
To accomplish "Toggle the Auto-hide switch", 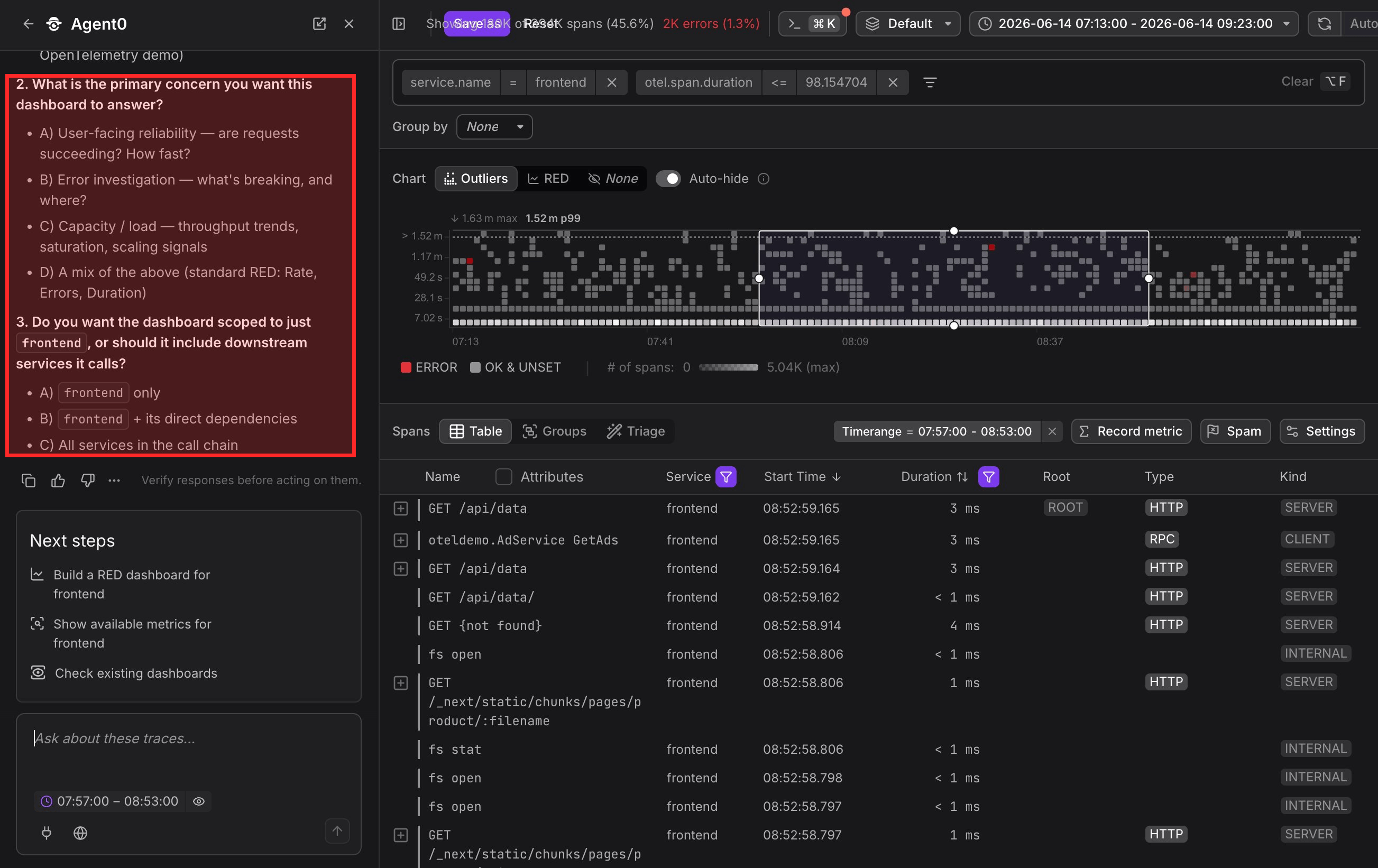I will 668,179.
